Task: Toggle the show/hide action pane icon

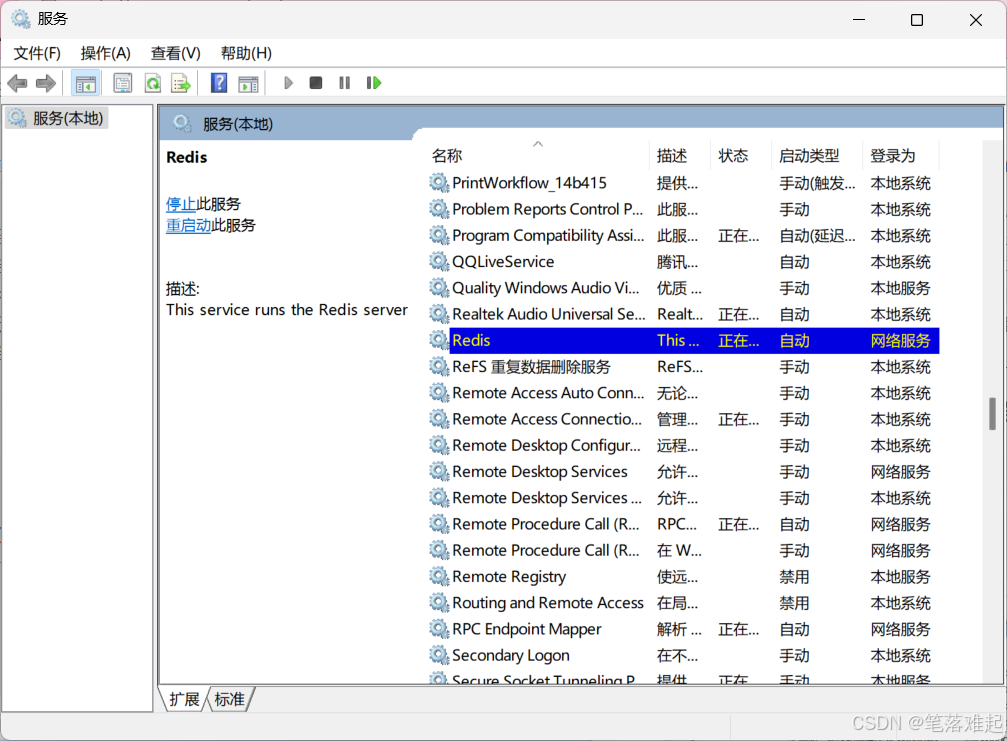Action: (x=248, y=83)
